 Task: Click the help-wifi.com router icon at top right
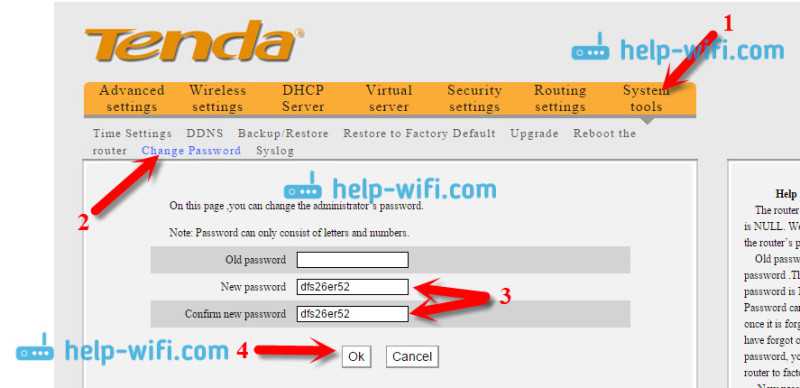(x=590, y=48)
